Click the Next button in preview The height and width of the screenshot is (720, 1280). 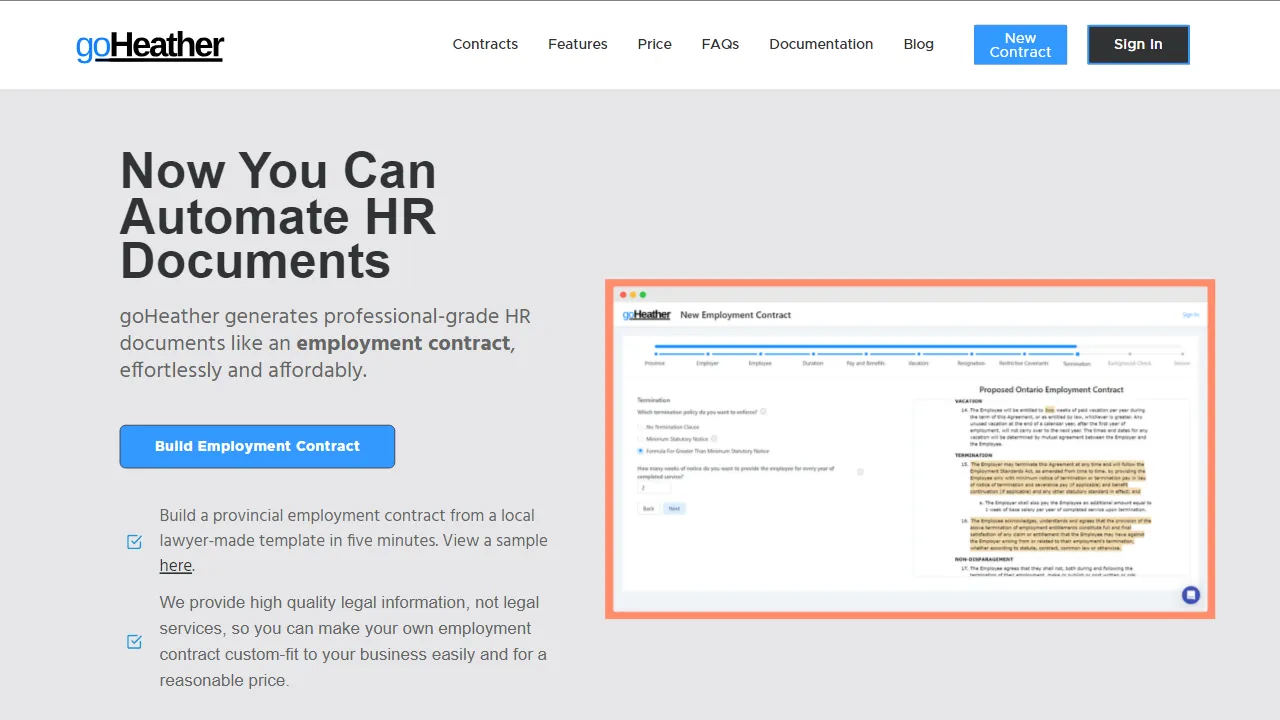[x=674, y=509]
